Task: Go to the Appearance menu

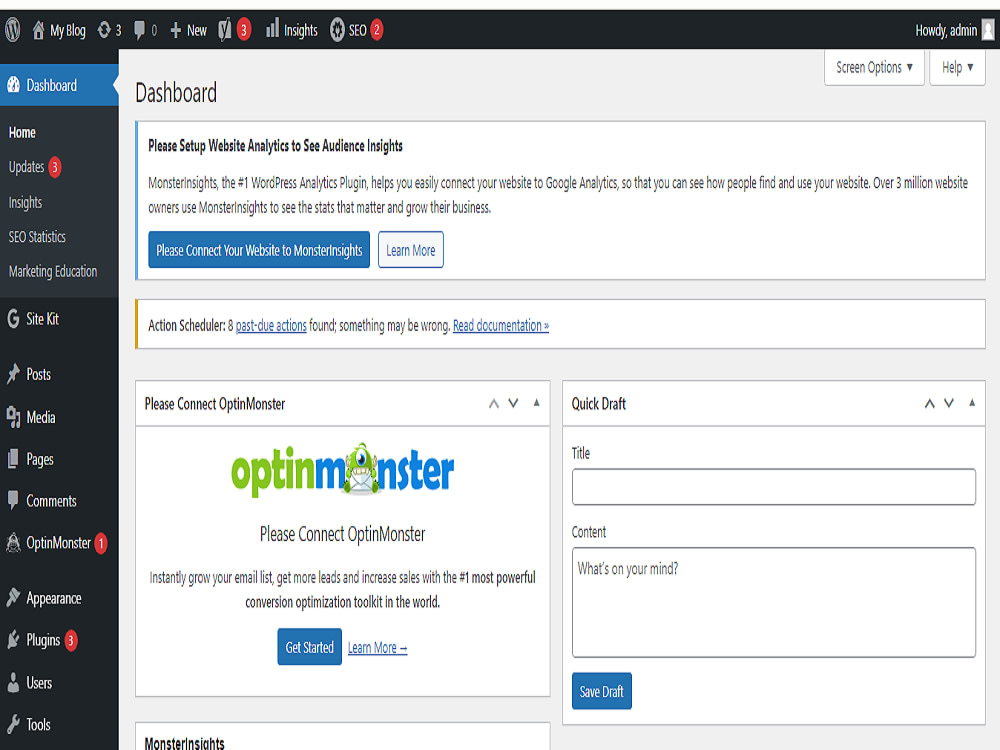Action: 54,598
